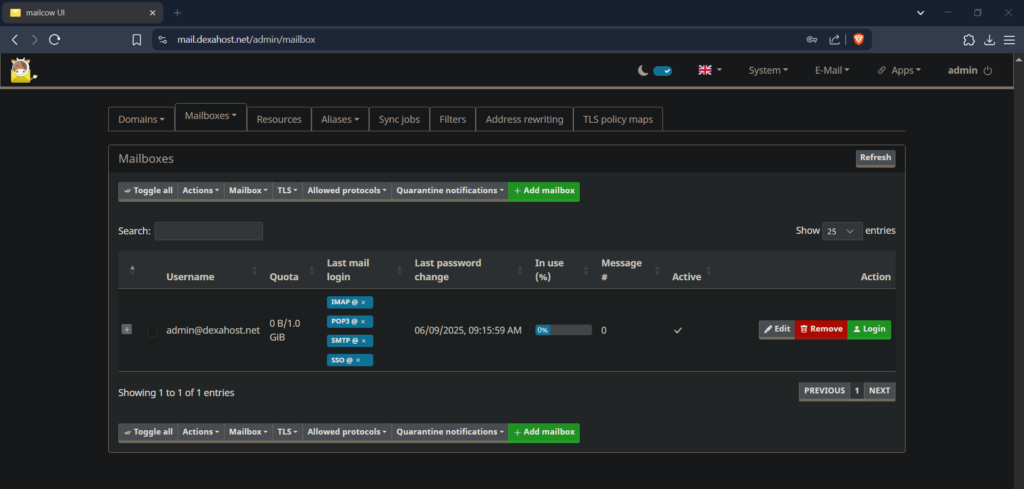The height and width of the screenshot is (489, 1024).
Task: Open a new browser tab with plus
Action: pyautogui.click(x=177, y=12)
